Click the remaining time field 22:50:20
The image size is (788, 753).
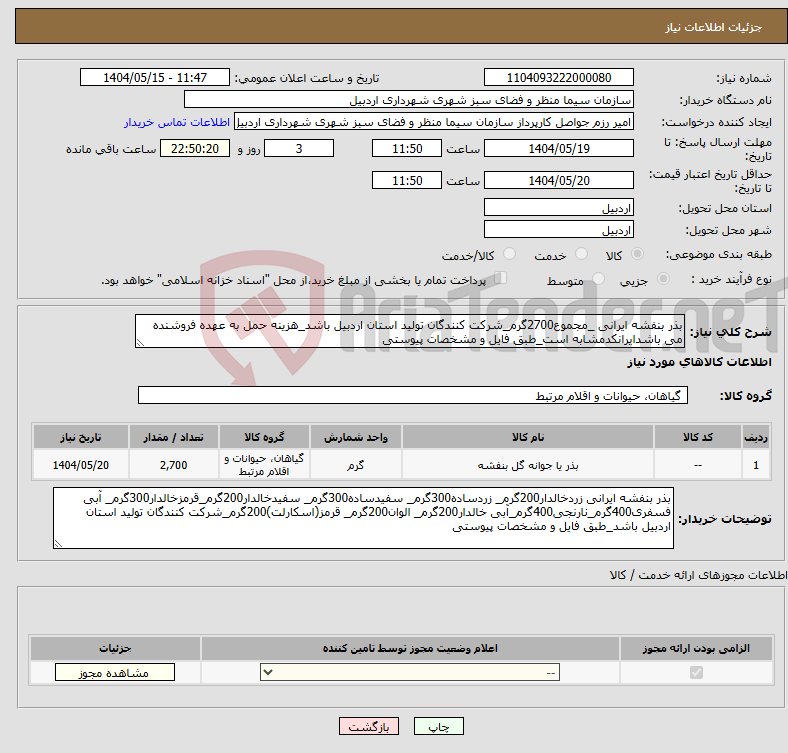coord(195,148)
